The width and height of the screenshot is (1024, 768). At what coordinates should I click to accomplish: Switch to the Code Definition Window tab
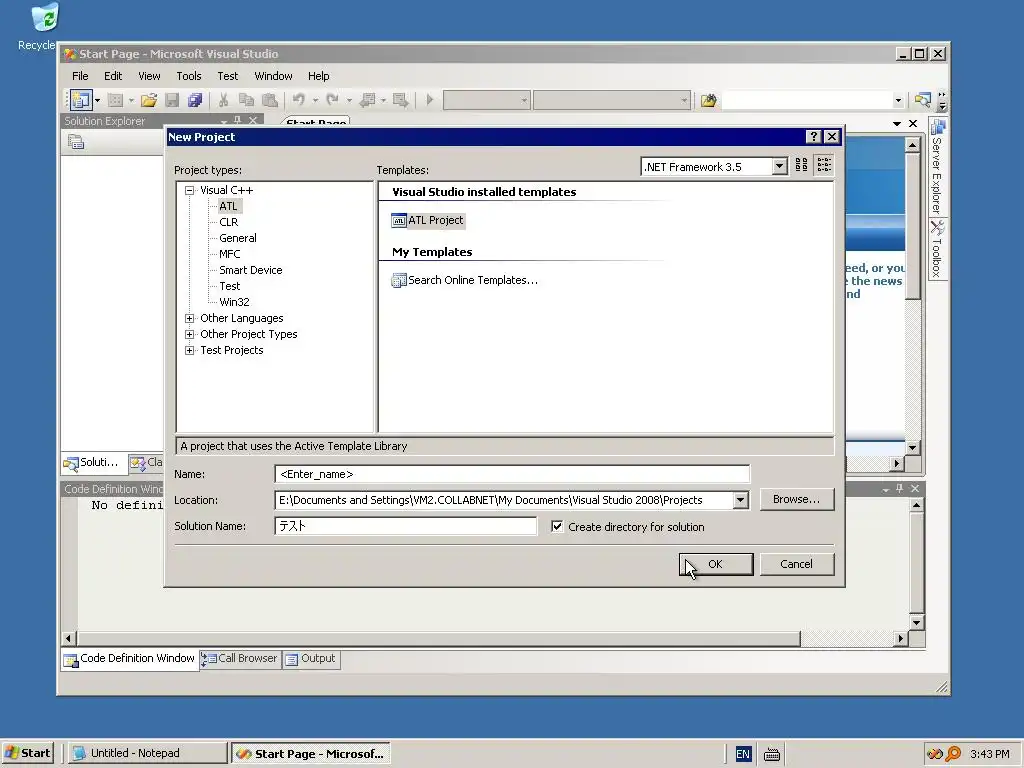[129, 659]
